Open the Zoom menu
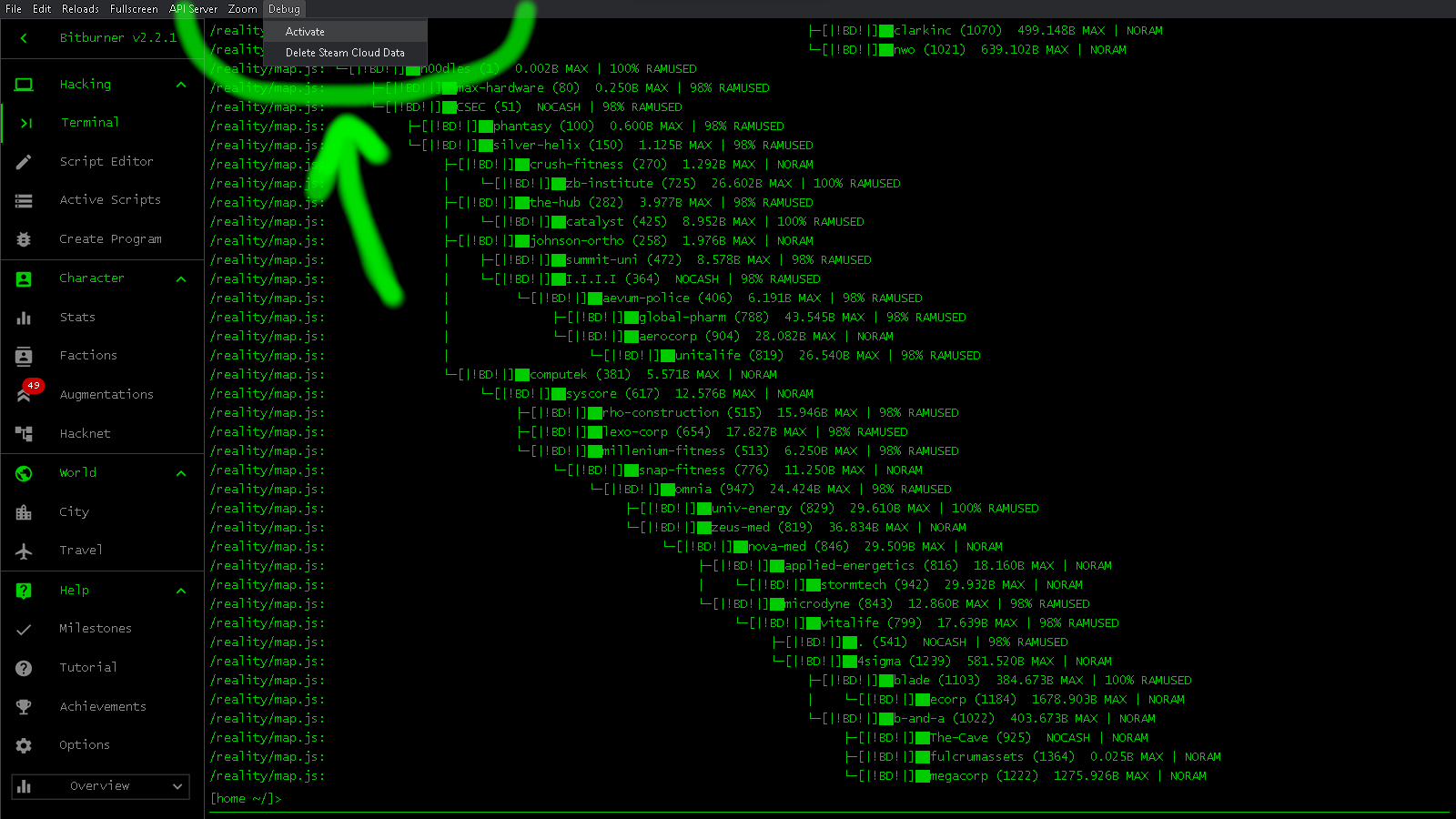 click(x=242, y=9)
